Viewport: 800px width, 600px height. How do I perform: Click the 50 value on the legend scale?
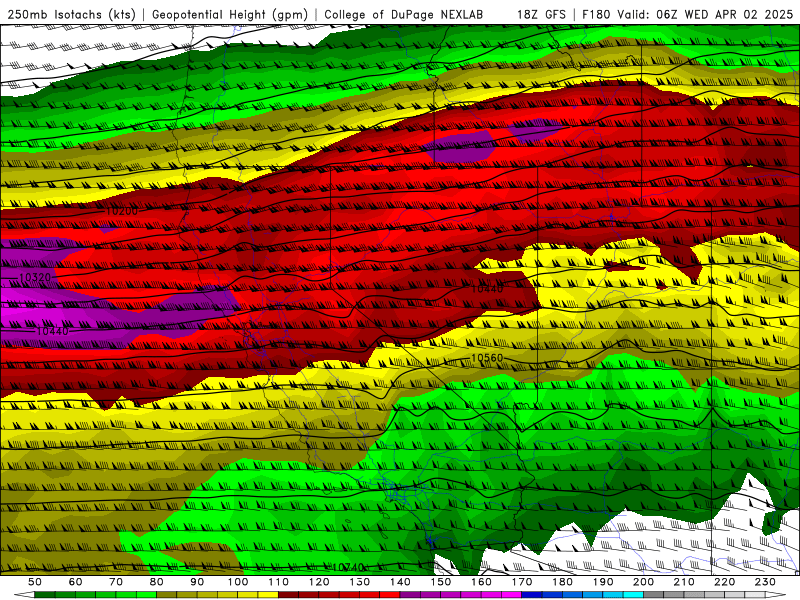35,582
